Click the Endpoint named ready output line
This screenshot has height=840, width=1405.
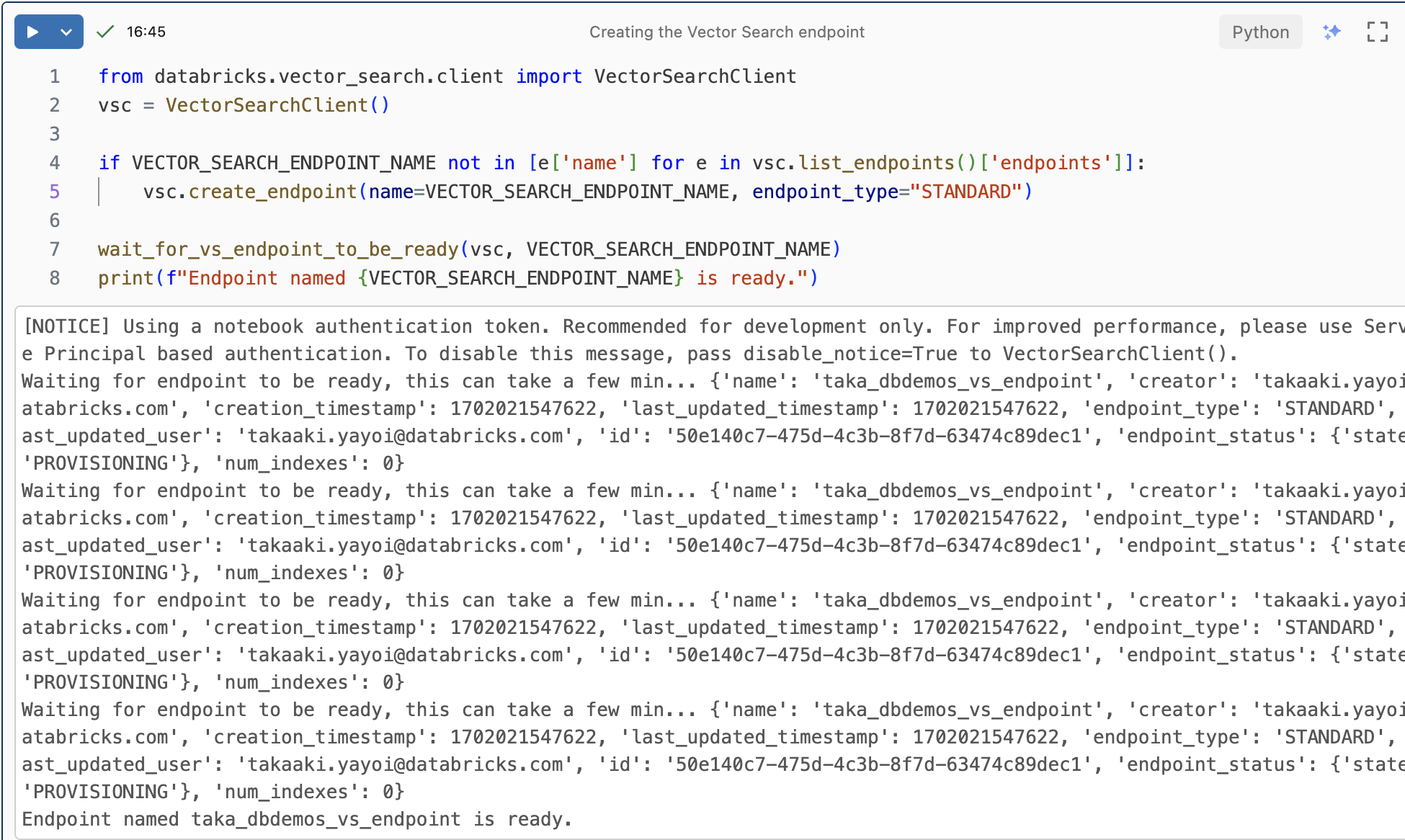point(295,819)
